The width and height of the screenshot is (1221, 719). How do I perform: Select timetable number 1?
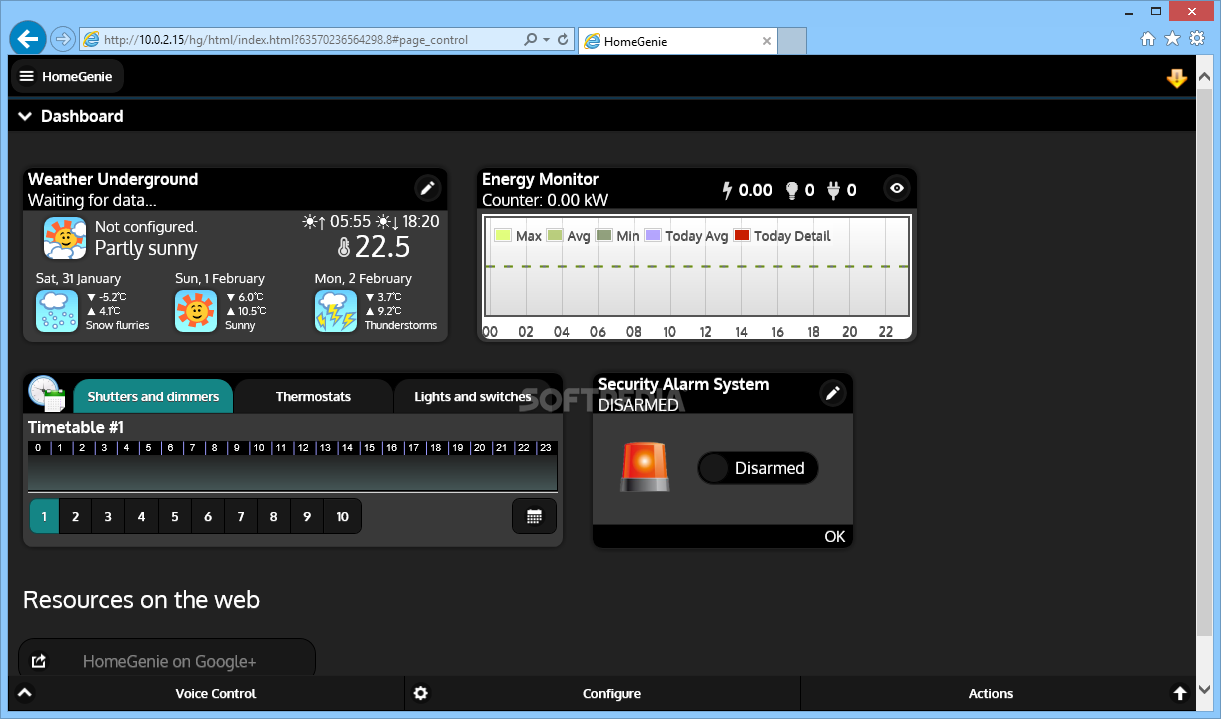click(x=44, y=516)
